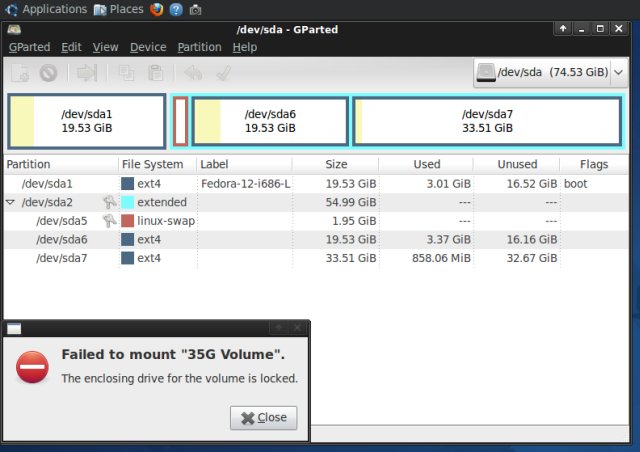Viewport: 640px width, 452px height.
Task: Click the Label column header
Action: pos(244,165)
